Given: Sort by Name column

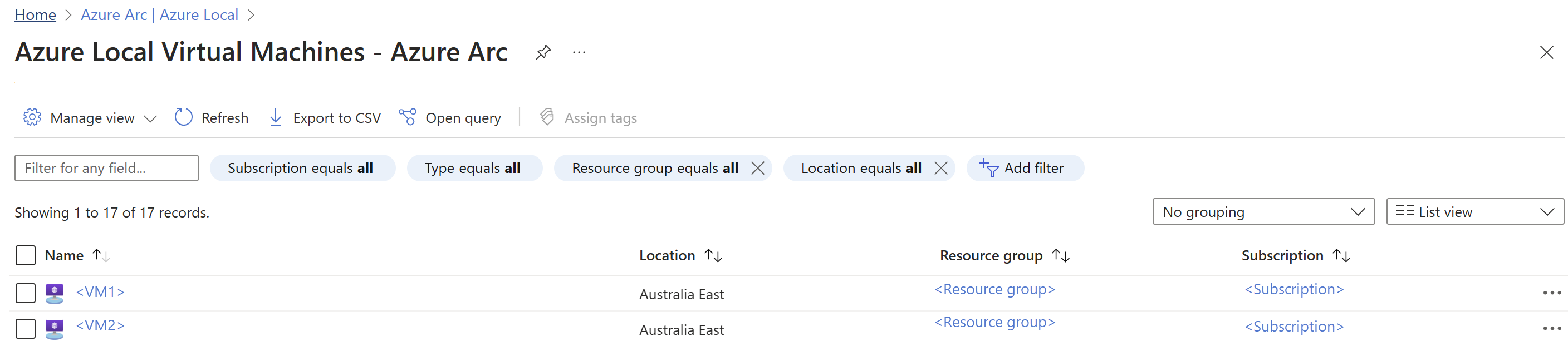Looking at the screenshot, I should pyautogui.click(x=77, y=255).
